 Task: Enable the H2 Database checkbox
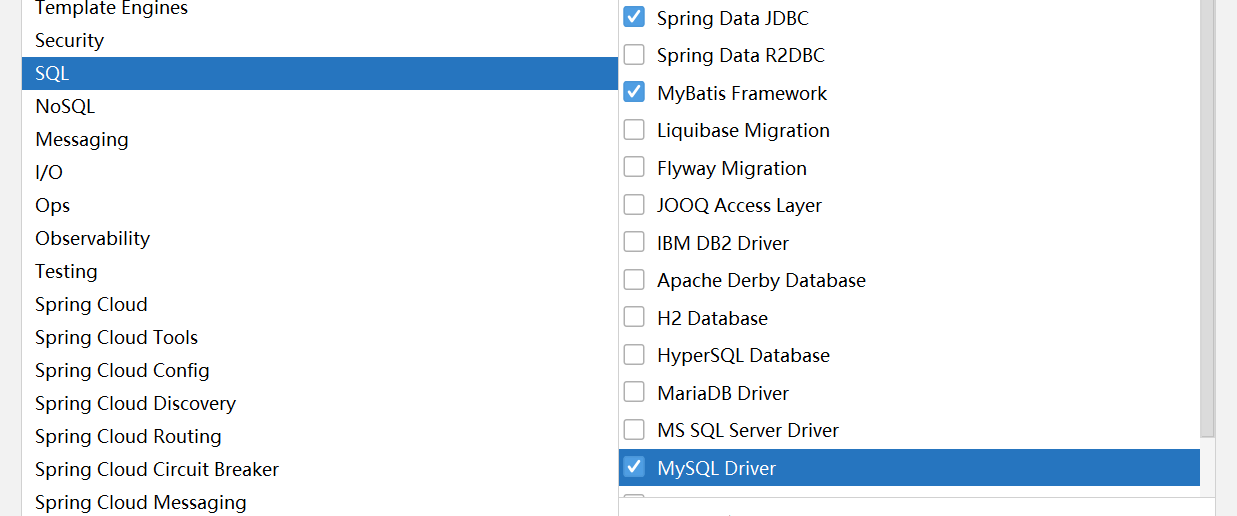634,317
